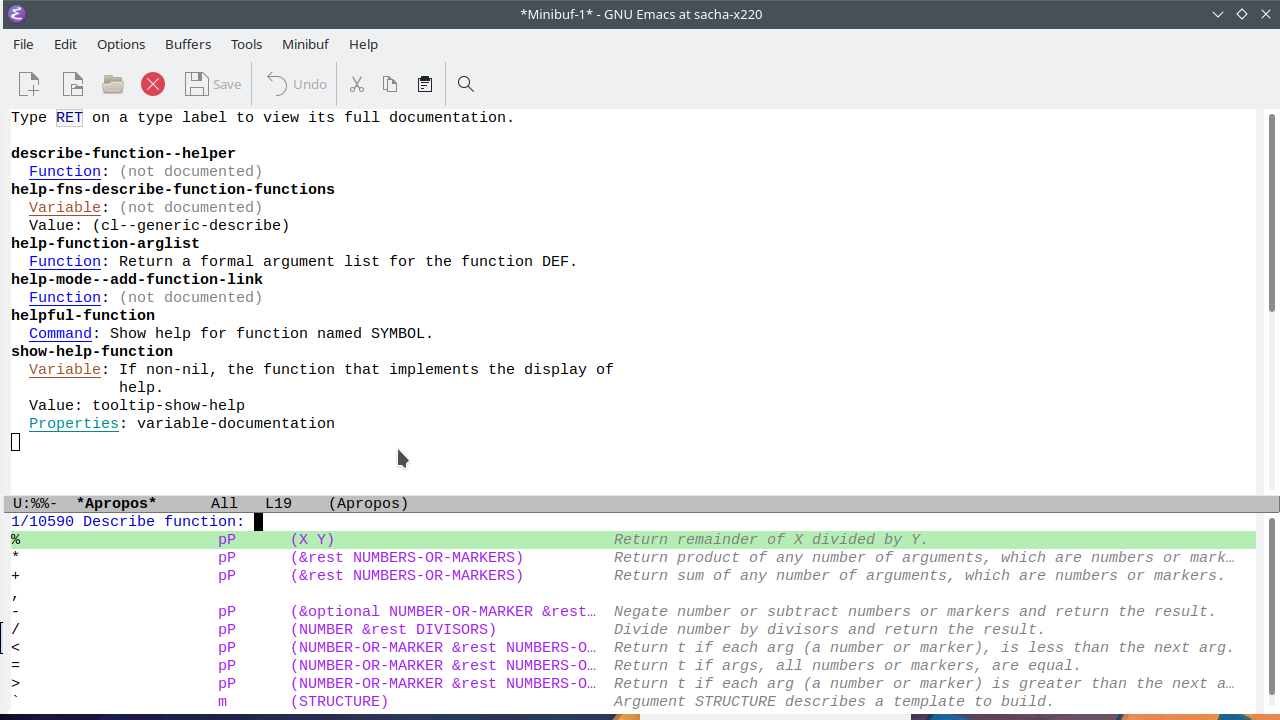Select the % completion candidate
This screenshot has height=720, width=1280.
(633, 539)
